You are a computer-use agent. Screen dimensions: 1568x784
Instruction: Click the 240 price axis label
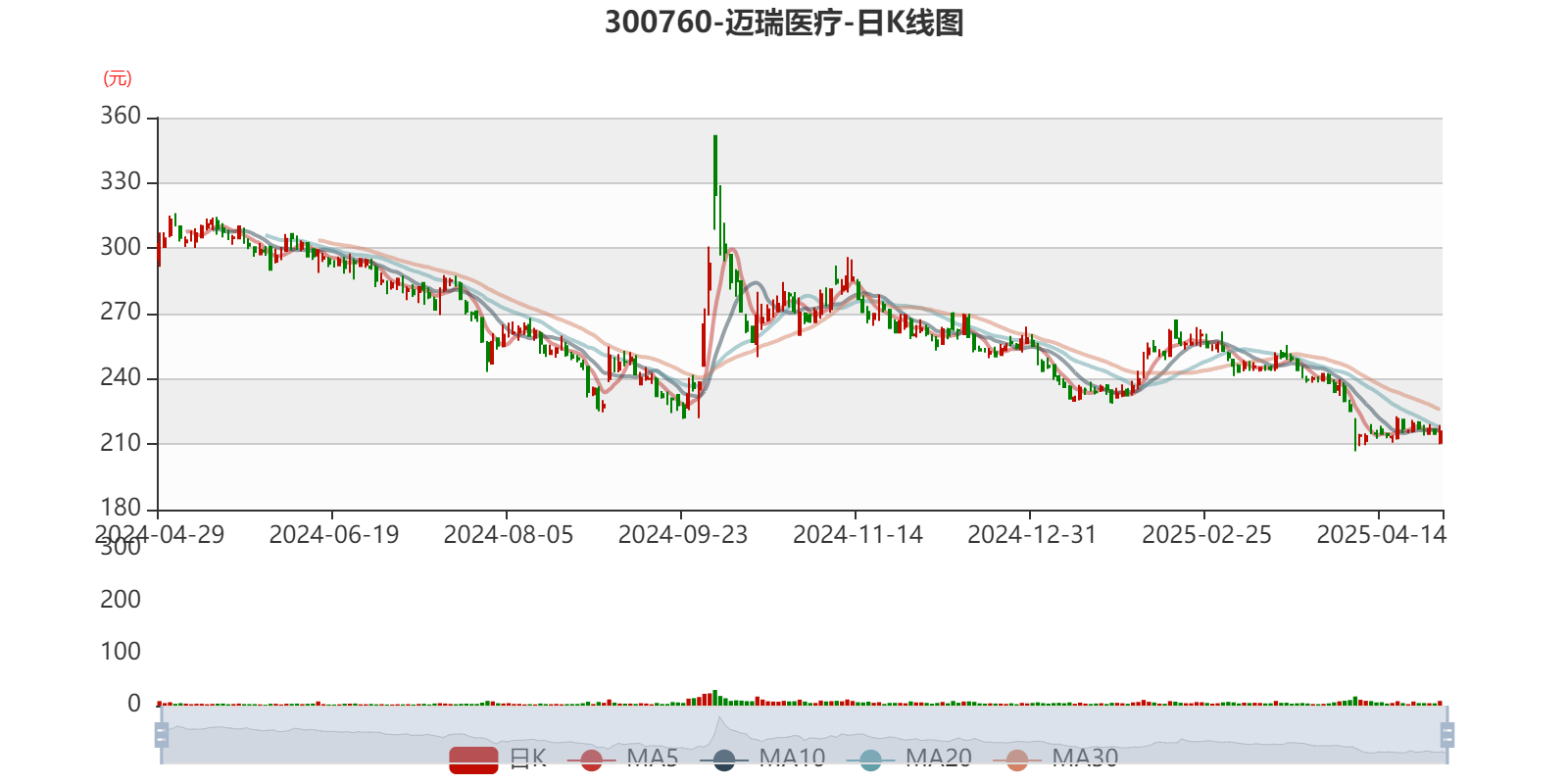click(121, 377)
